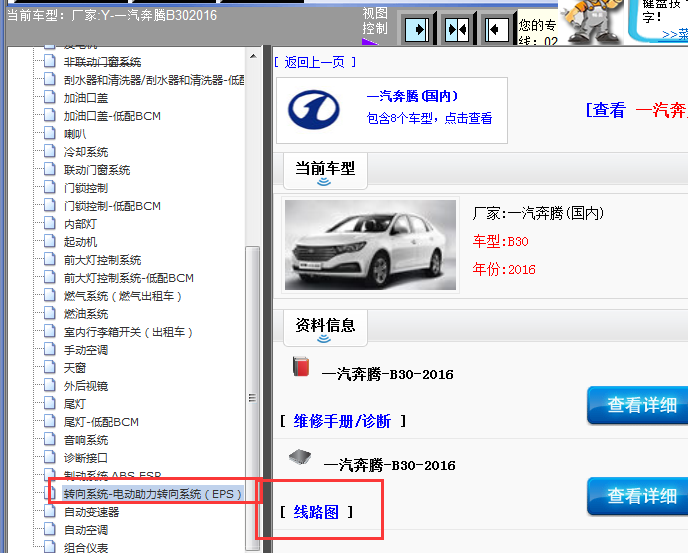Click 查看详细 button for 线路图

click(x=638, y=496)
